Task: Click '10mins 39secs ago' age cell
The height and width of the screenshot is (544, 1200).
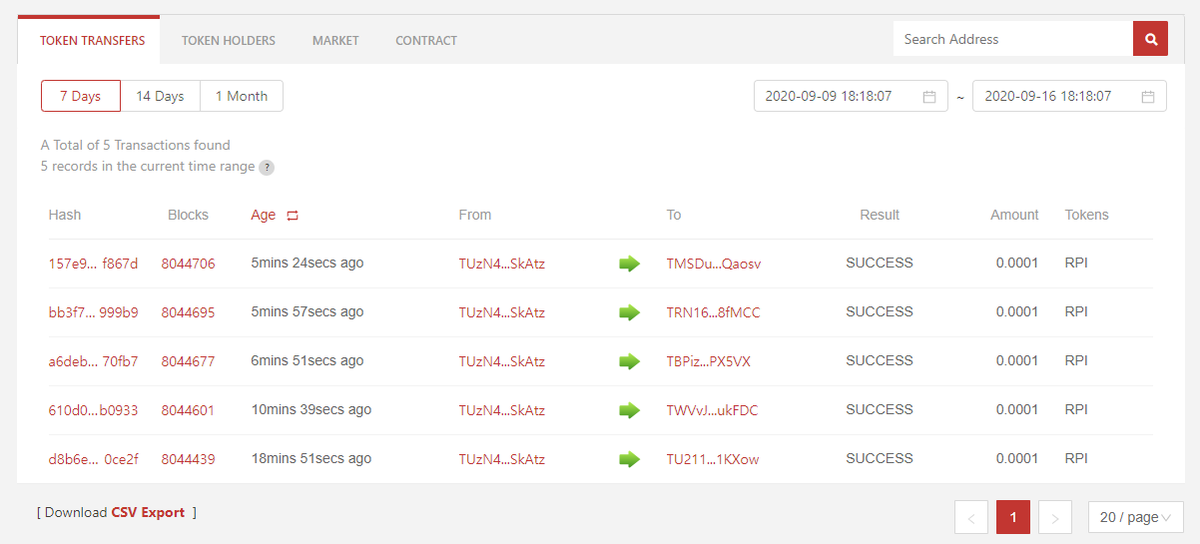Action: coord(311,410)
